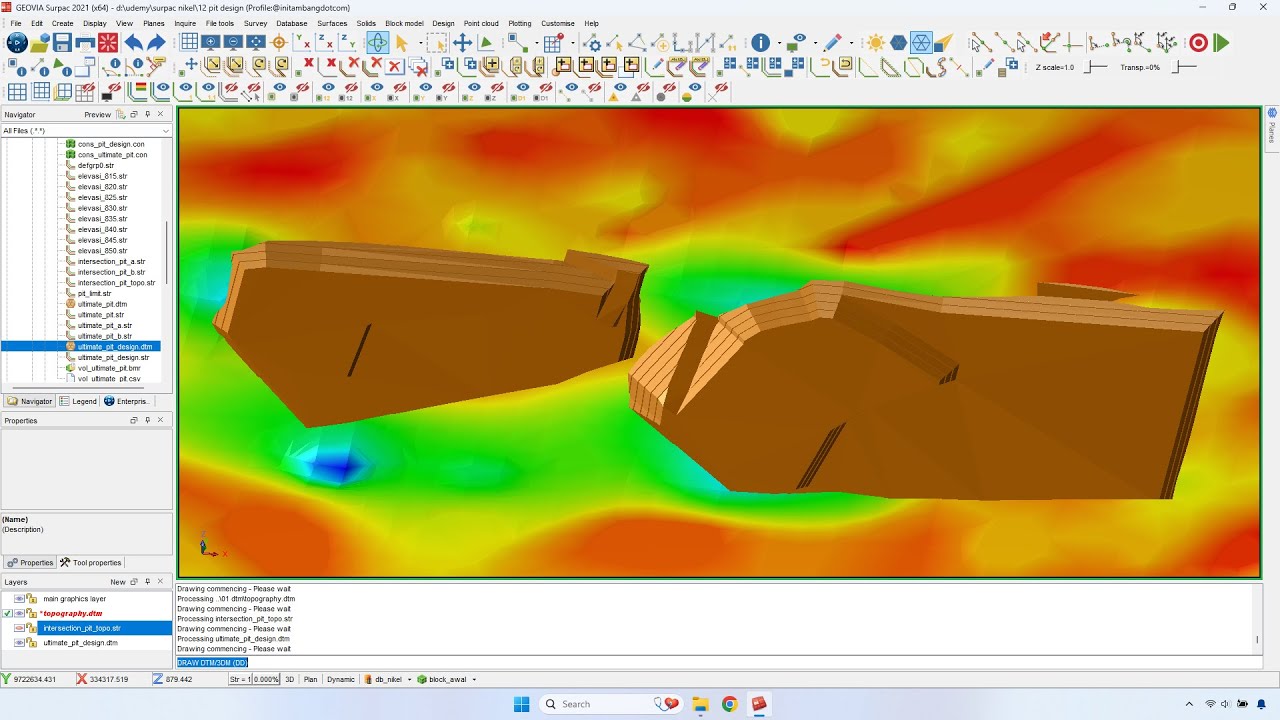This screenshot has width=1280, height=720.
Task: Switch to the Tool properties tab
Action: (90, 563)
